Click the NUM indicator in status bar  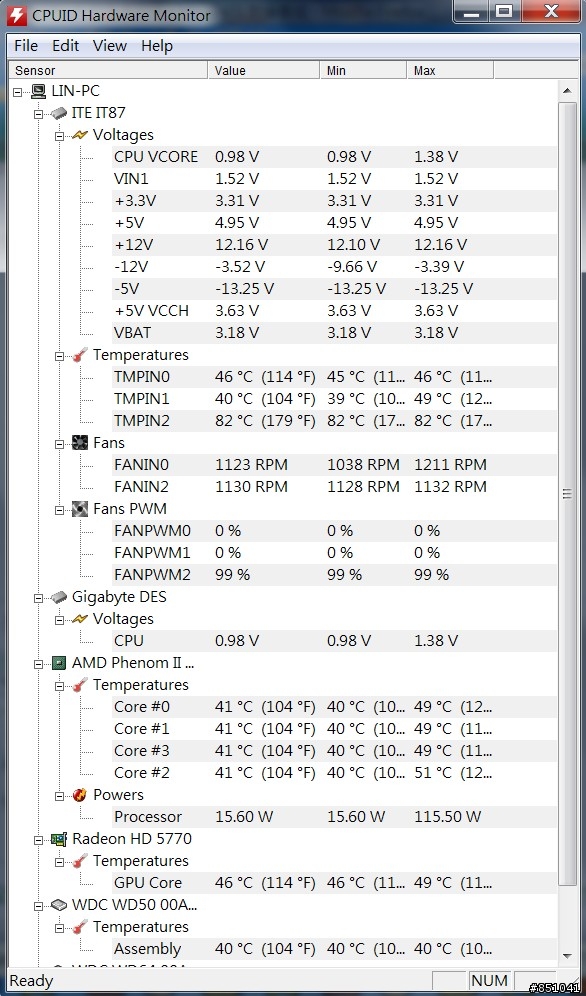point(489,980)
